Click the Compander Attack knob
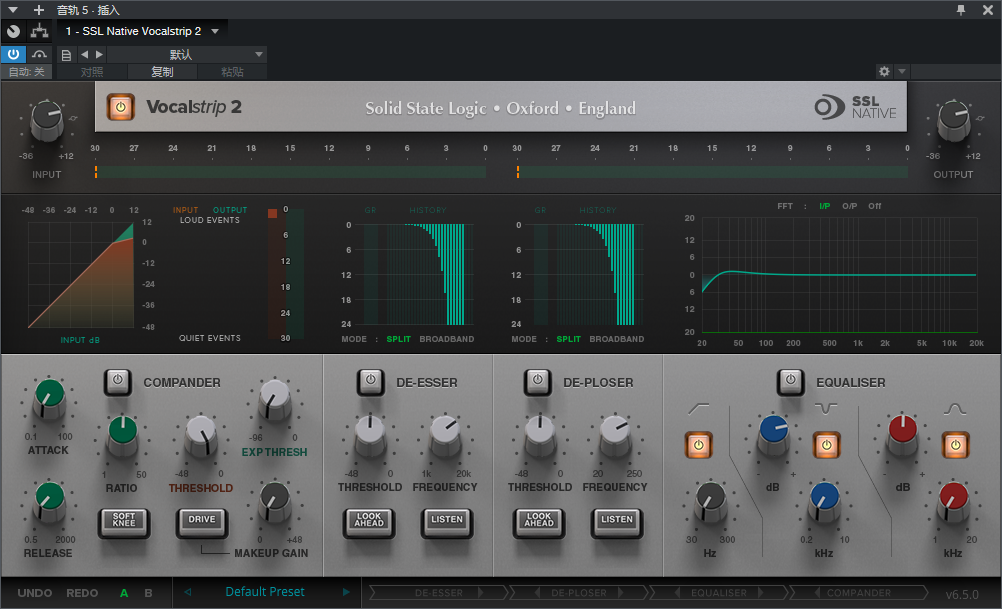Viewport: 1002px width, 609px height. (49, 398)
